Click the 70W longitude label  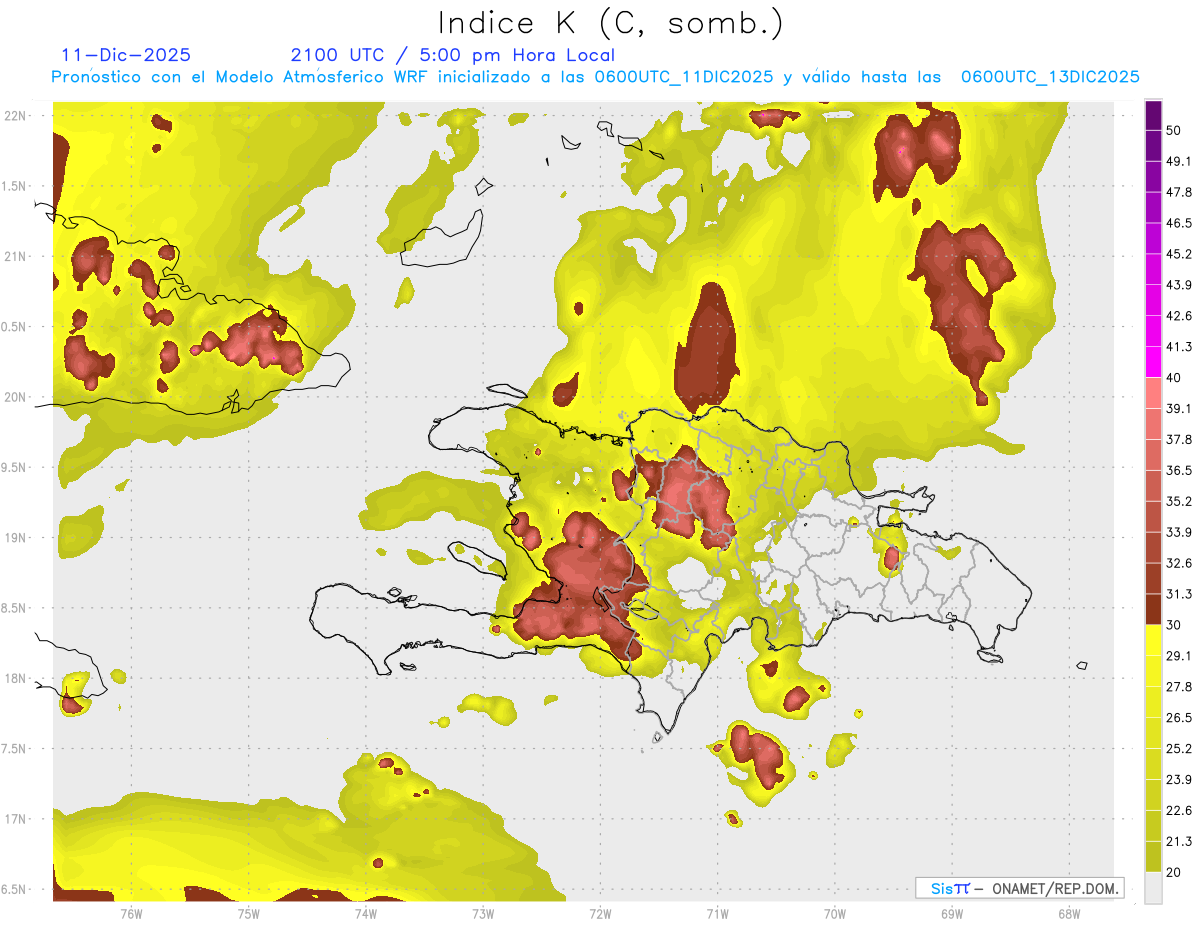835,913
